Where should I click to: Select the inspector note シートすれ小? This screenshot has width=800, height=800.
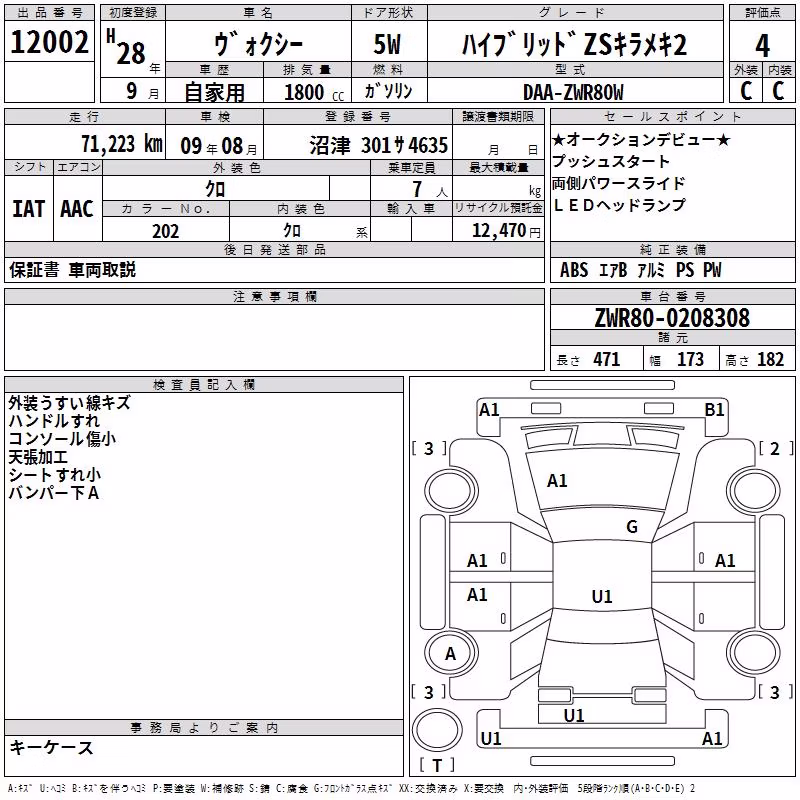click(55, 474)
